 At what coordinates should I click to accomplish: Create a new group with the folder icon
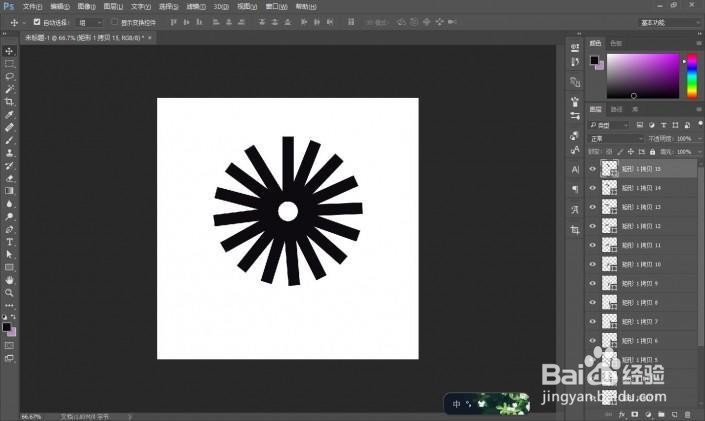tap(661, 414)
